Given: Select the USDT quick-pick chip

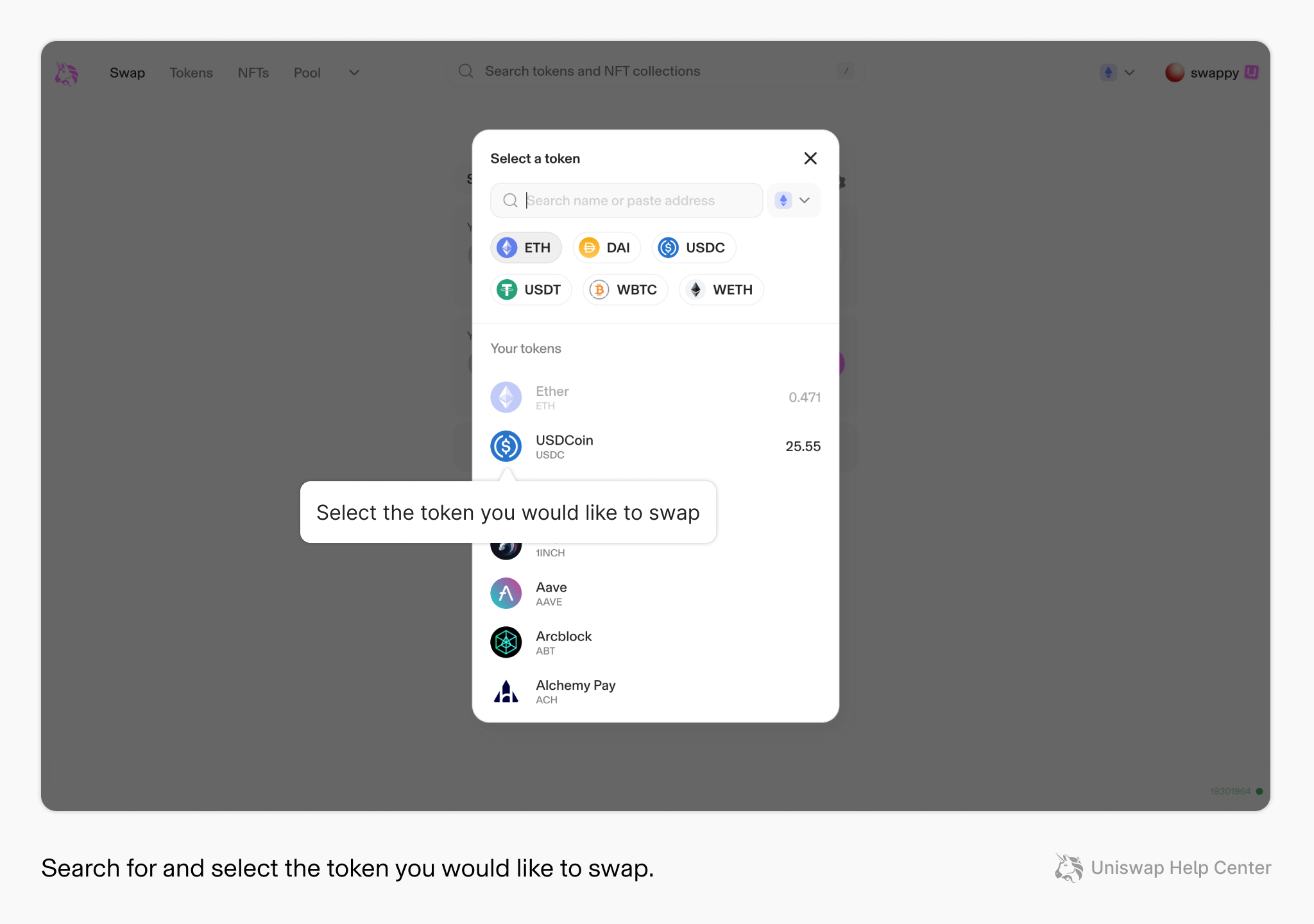Looking at the screenshot, I should point(531,289).
